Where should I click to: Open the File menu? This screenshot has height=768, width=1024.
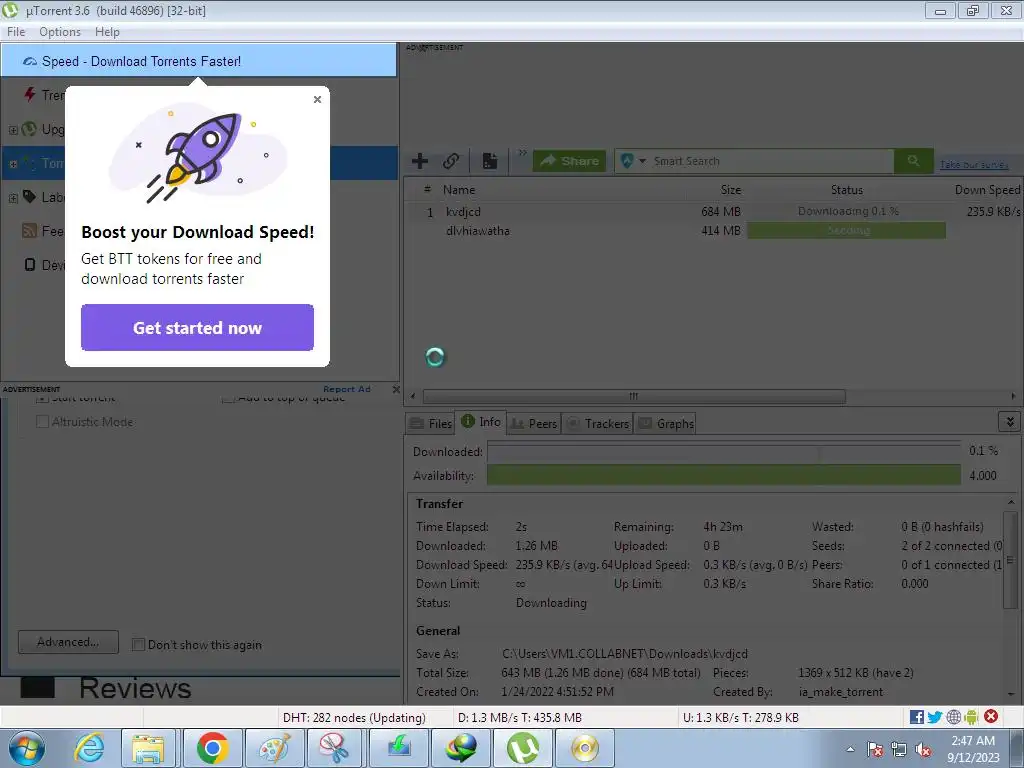coord(16,31)
